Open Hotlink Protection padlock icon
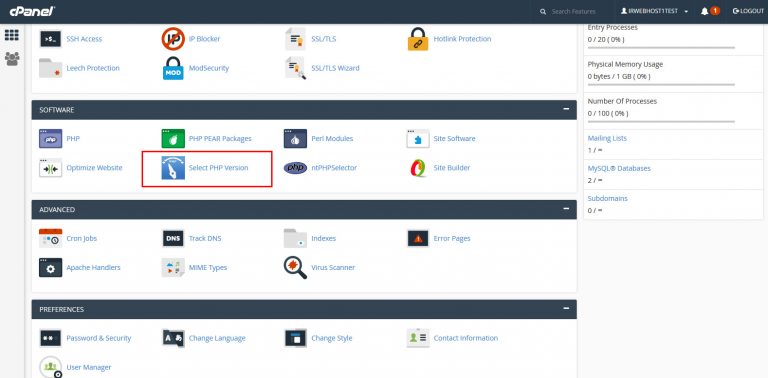The height and width of the screenshot is (378, 768). 418,39
